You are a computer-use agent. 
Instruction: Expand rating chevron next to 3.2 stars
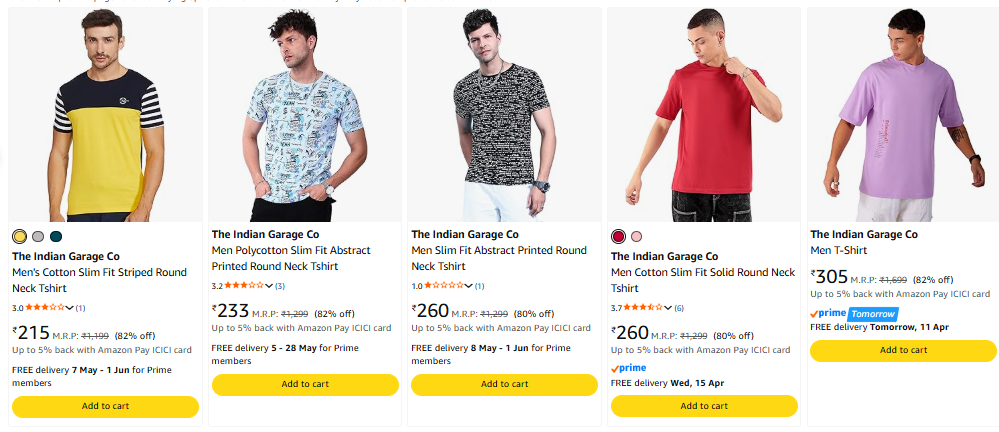tap(269, 286)
